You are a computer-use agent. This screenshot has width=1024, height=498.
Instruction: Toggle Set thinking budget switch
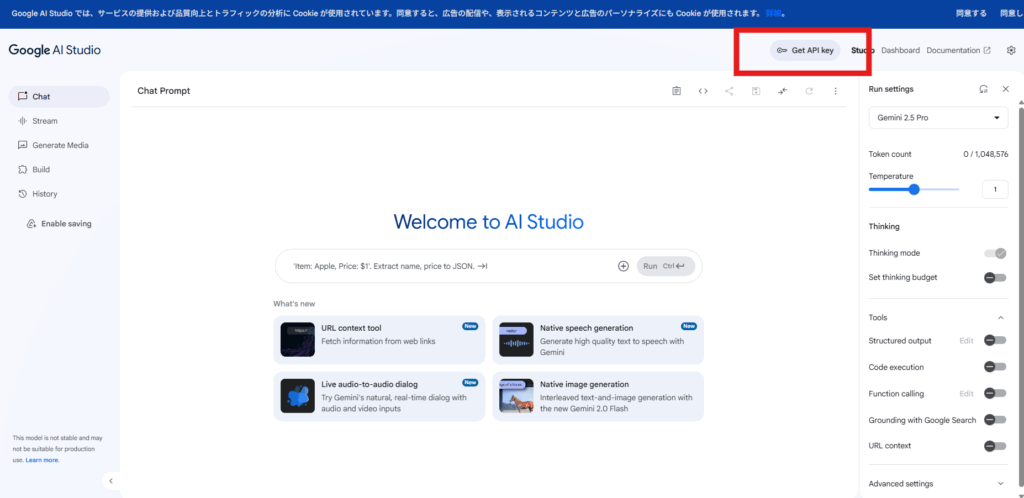click(x=995, y=277)
